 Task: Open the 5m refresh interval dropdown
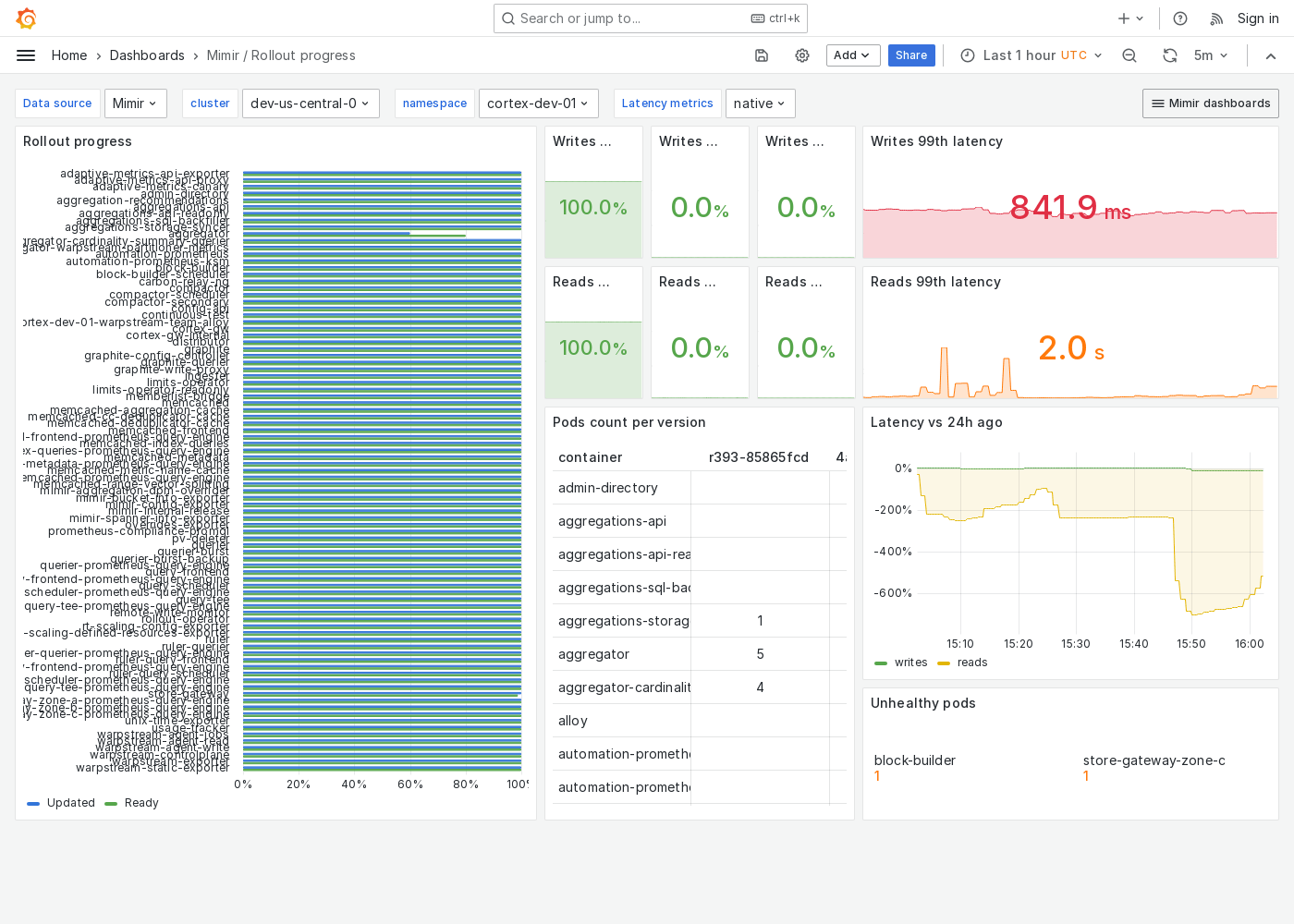tap(1210, 55)
